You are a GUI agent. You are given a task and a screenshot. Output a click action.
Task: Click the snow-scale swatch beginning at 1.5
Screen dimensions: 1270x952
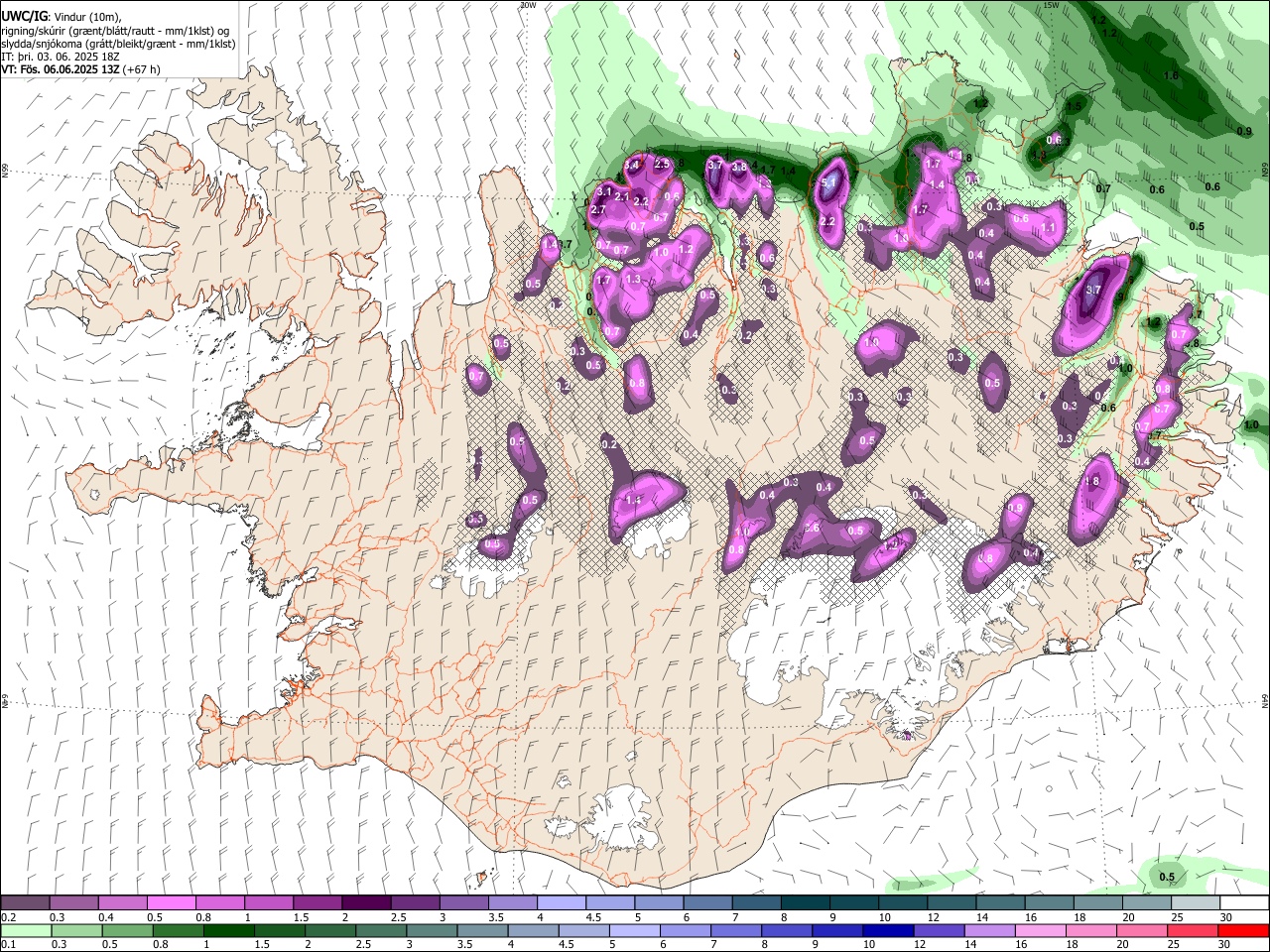pyautogui.click(x=317, y=903)
